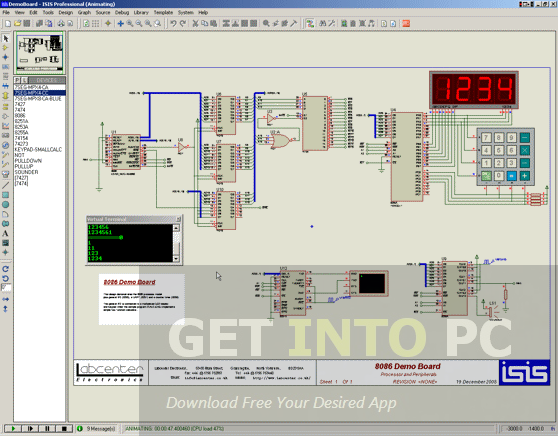
Task: Open the File menu
Action: coord(6,12)
